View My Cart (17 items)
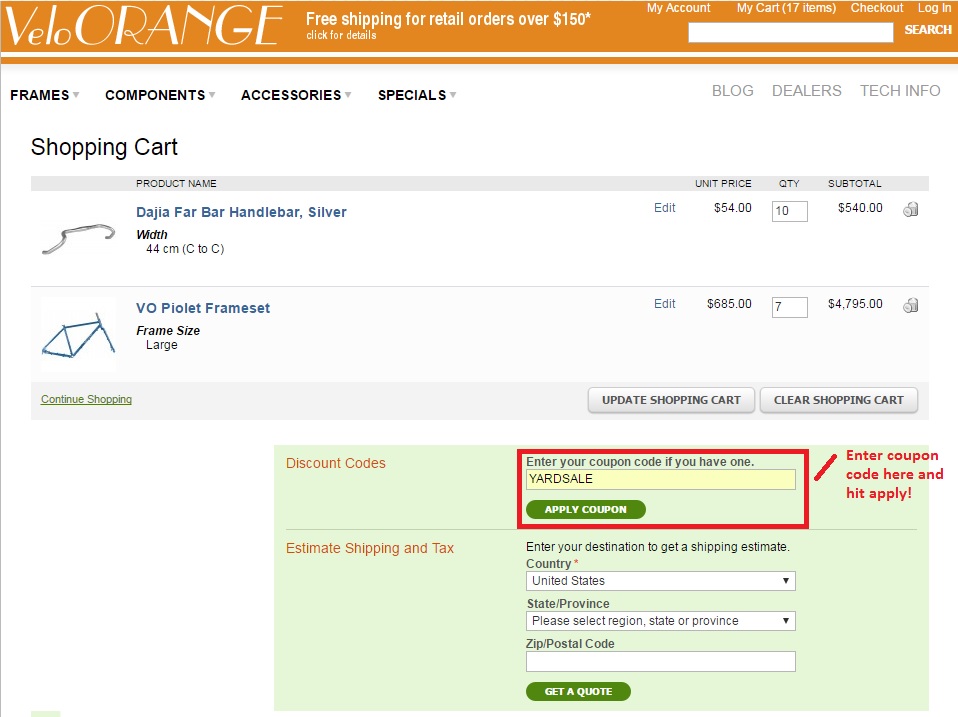958x717 pixels. click(786, 8)
